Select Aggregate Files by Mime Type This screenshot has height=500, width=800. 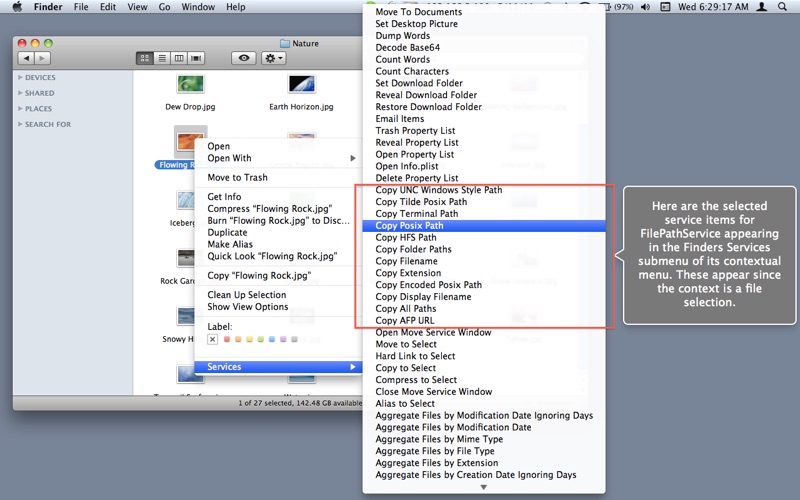click(x=484, y=439)
